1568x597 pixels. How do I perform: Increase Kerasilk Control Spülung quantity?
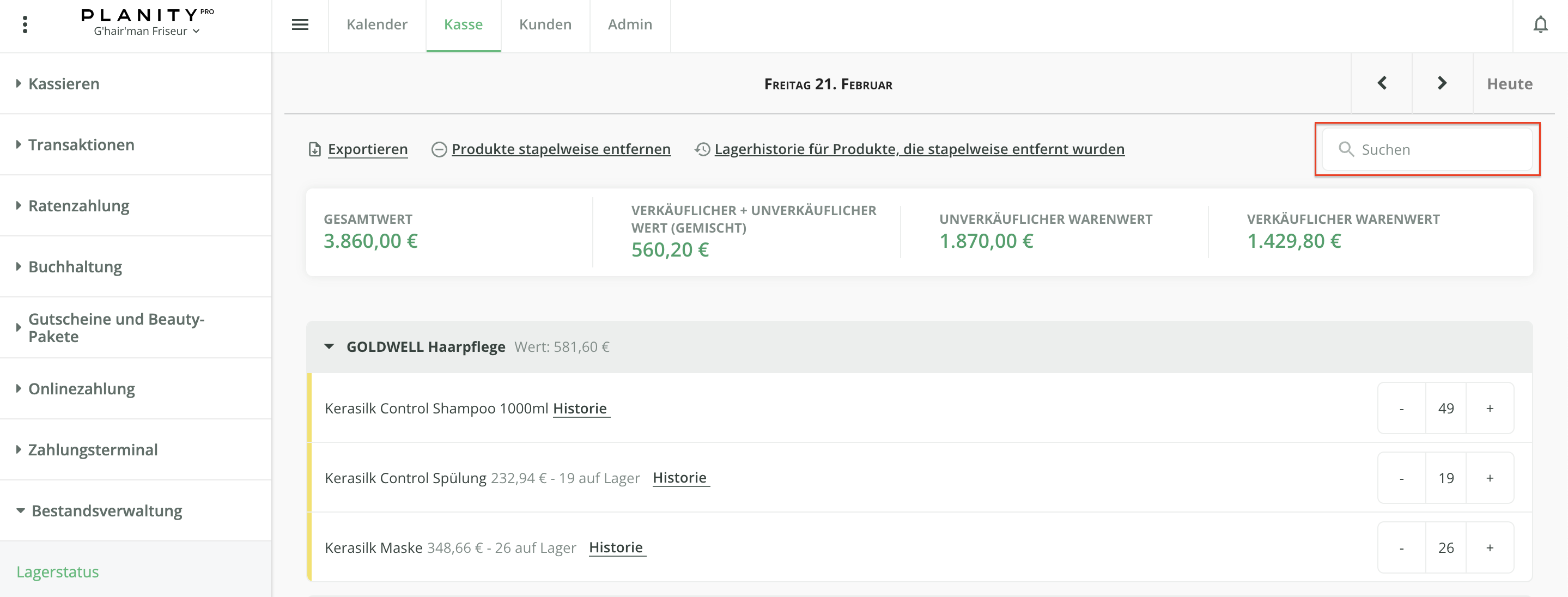coord(1490,478)
